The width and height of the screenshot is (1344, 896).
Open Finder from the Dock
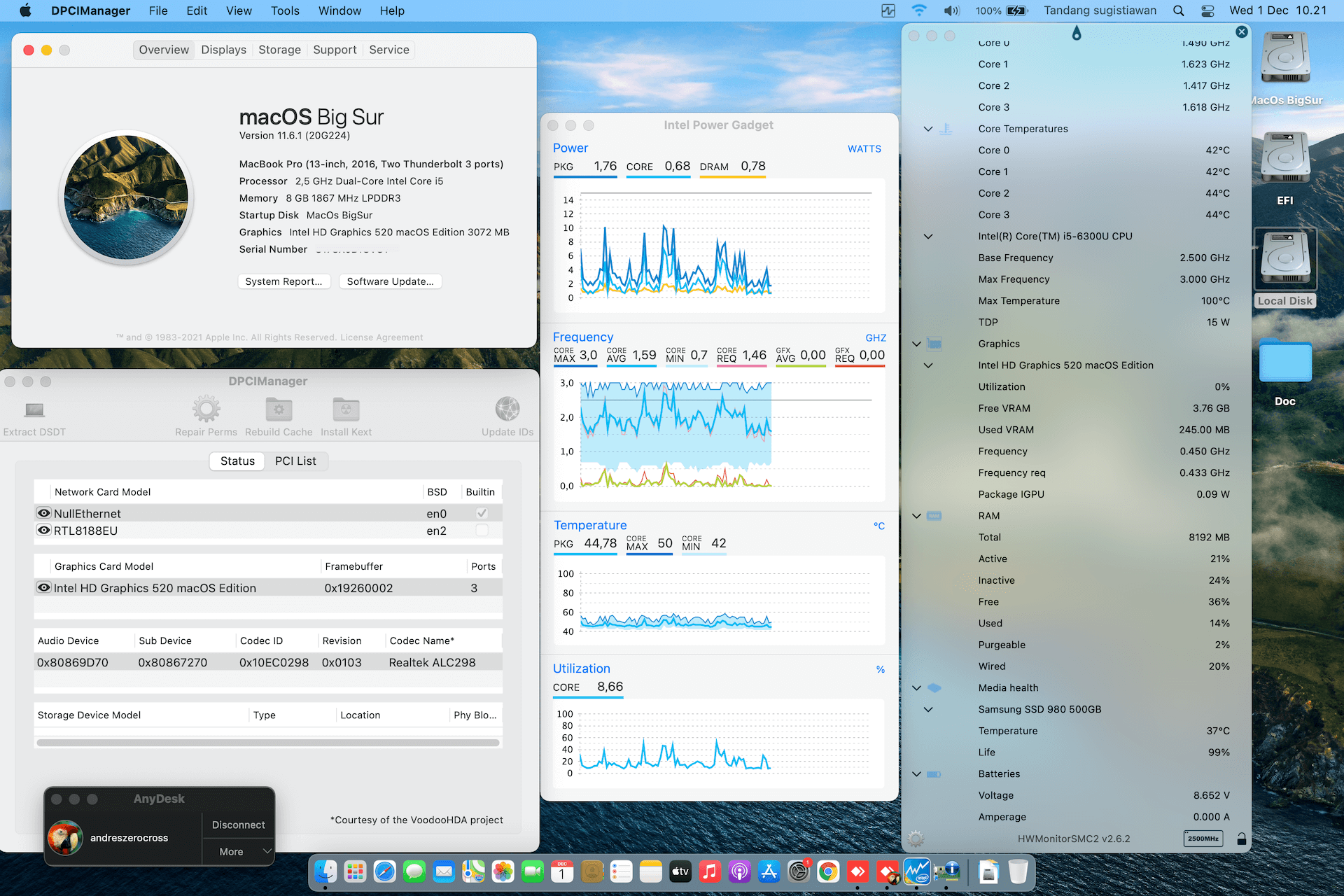[x=325, y=871]
